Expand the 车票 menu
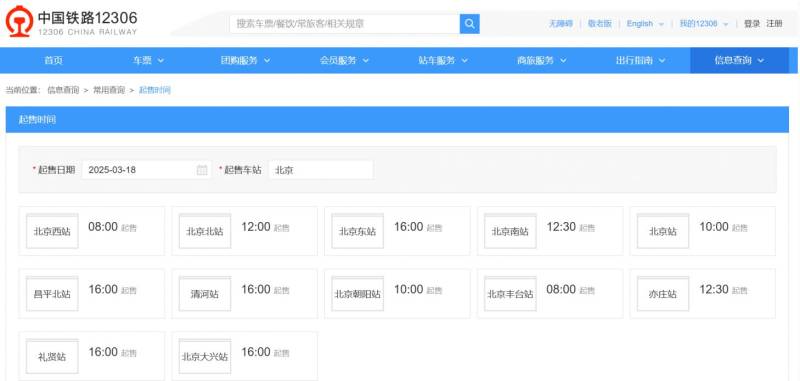Image resolution: width=800 pixels, height=381 pixels. coord(148,60)
